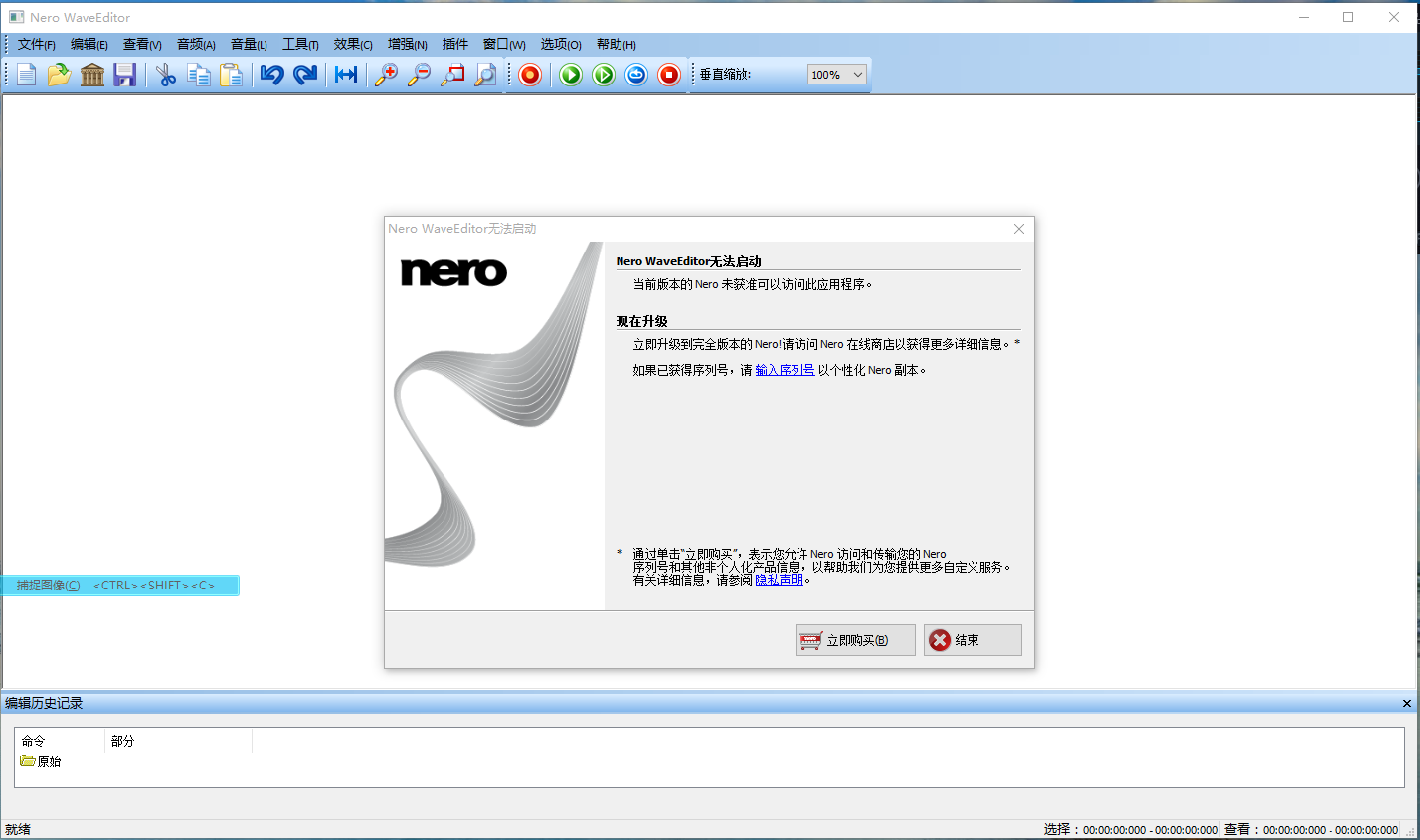This screenshot has height=840, width=1420.
Task: Open the 隐私声明 link
Action: click(x=779, y=580)
